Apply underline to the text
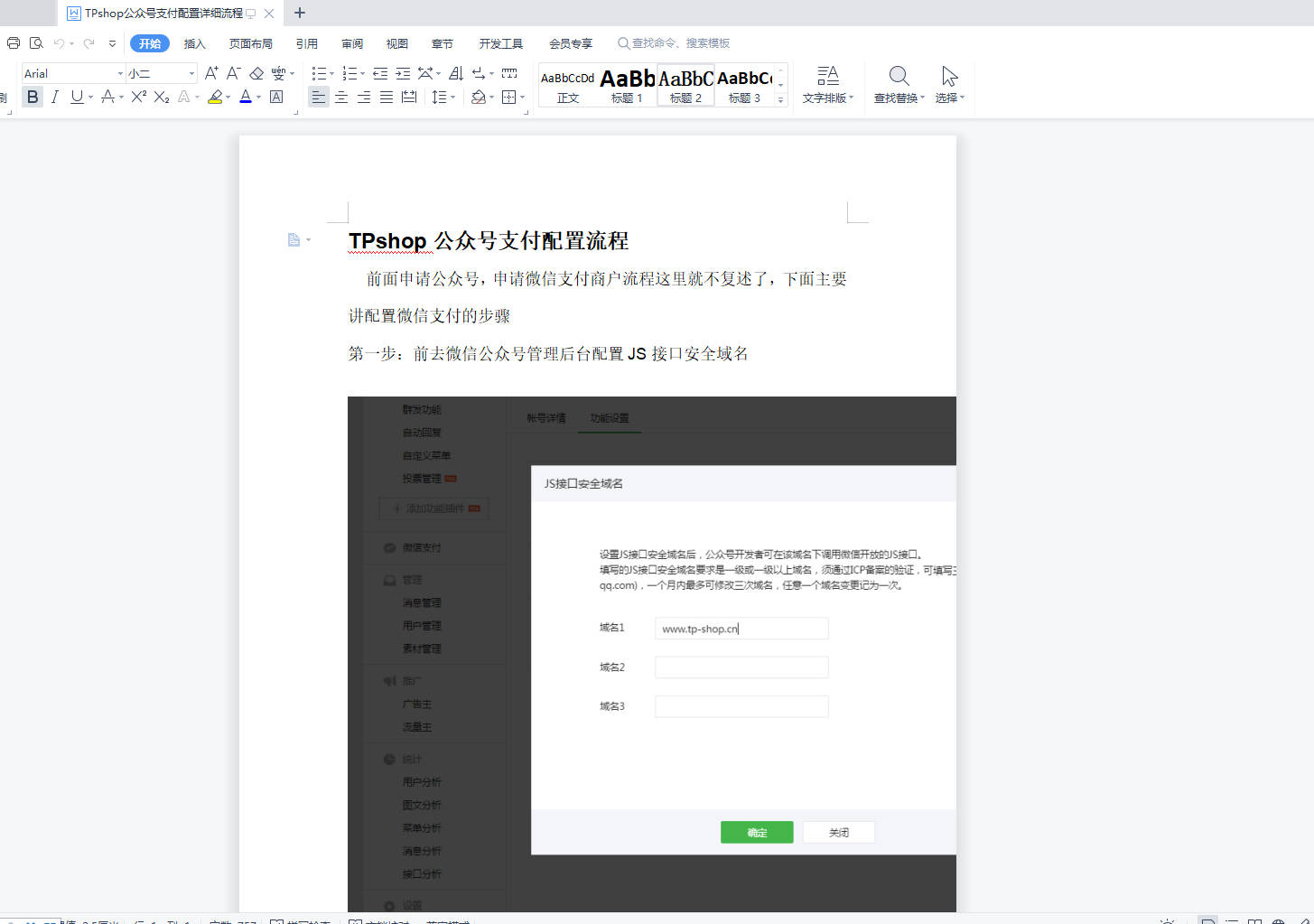Viewport: 1314px width, 924px height. 77,97
